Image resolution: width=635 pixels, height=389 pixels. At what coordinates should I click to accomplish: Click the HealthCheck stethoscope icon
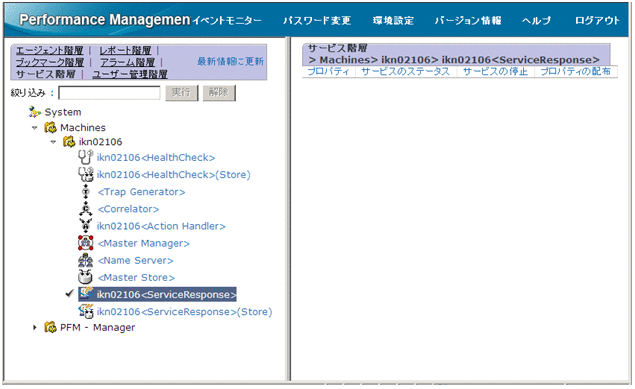click(x=85, y=157)
